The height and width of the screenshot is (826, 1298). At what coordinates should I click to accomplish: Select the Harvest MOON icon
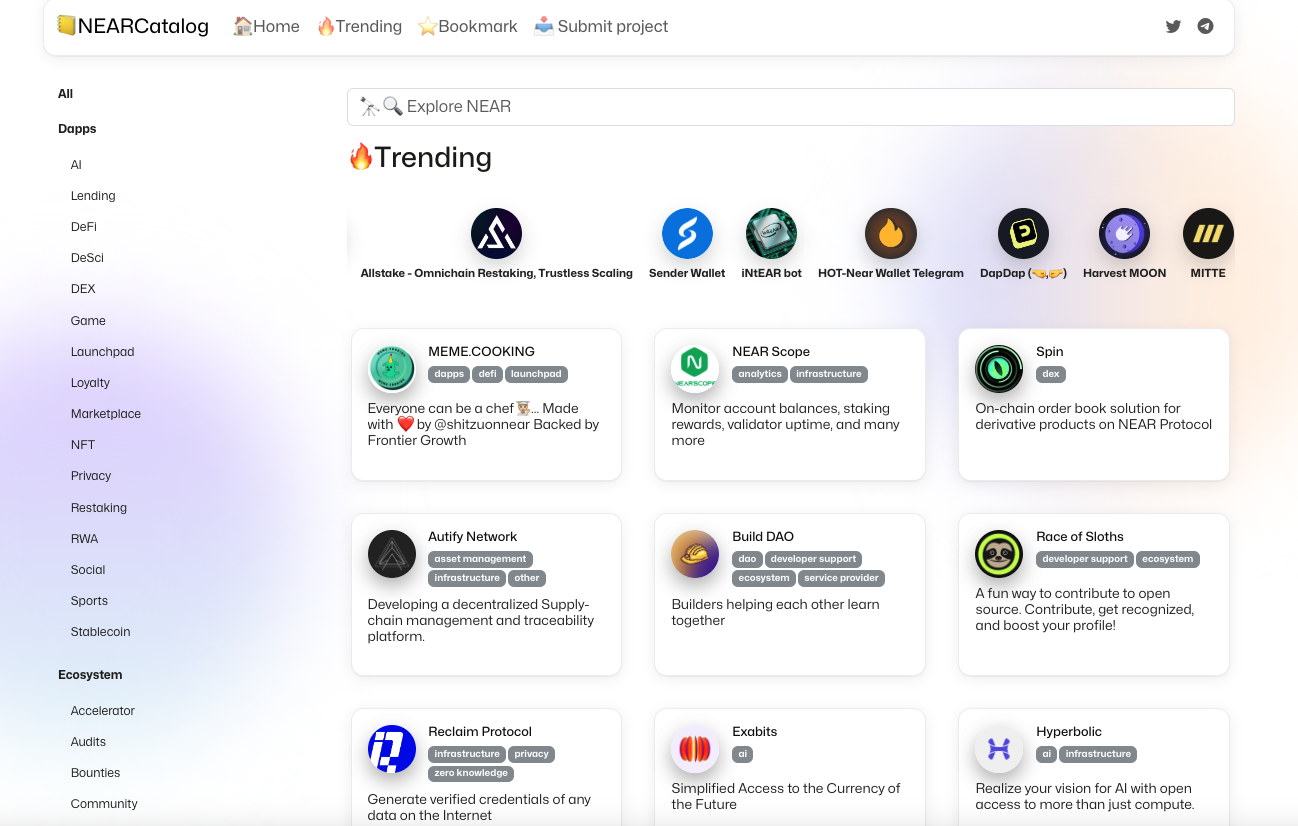1124,234
